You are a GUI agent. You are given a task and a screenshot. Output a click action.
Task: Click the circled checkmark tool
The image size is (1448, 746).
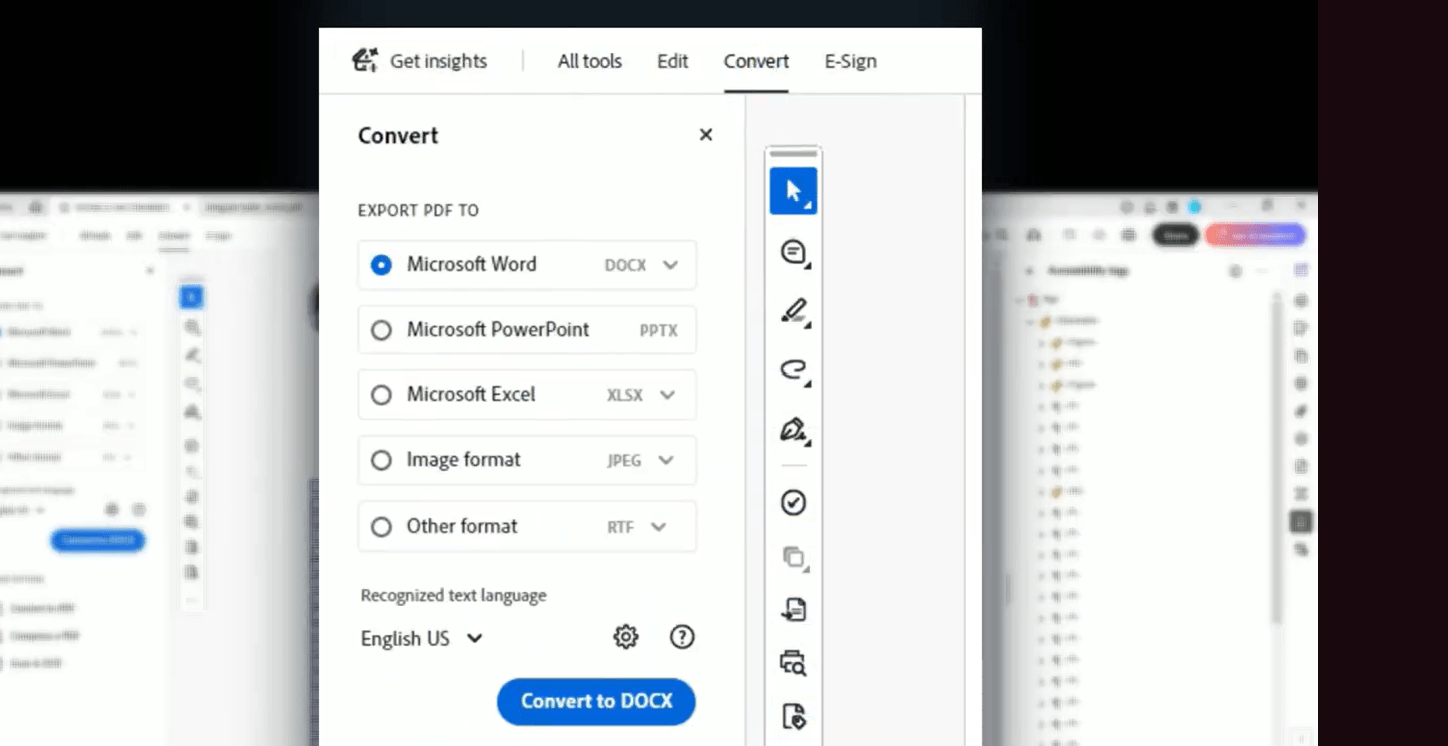[793, 502]
